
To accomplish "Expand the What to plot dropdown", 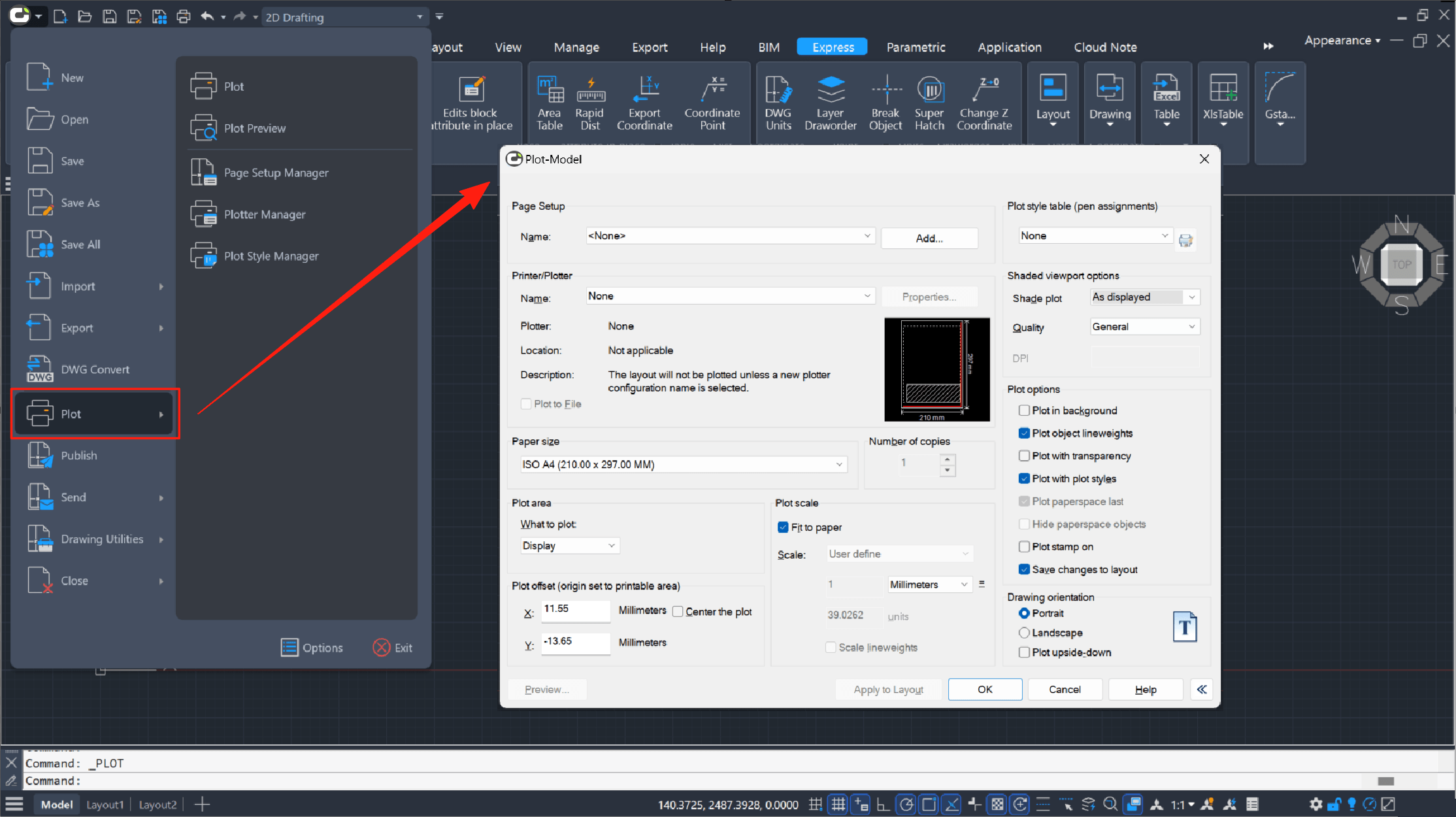I will [569, 546].
